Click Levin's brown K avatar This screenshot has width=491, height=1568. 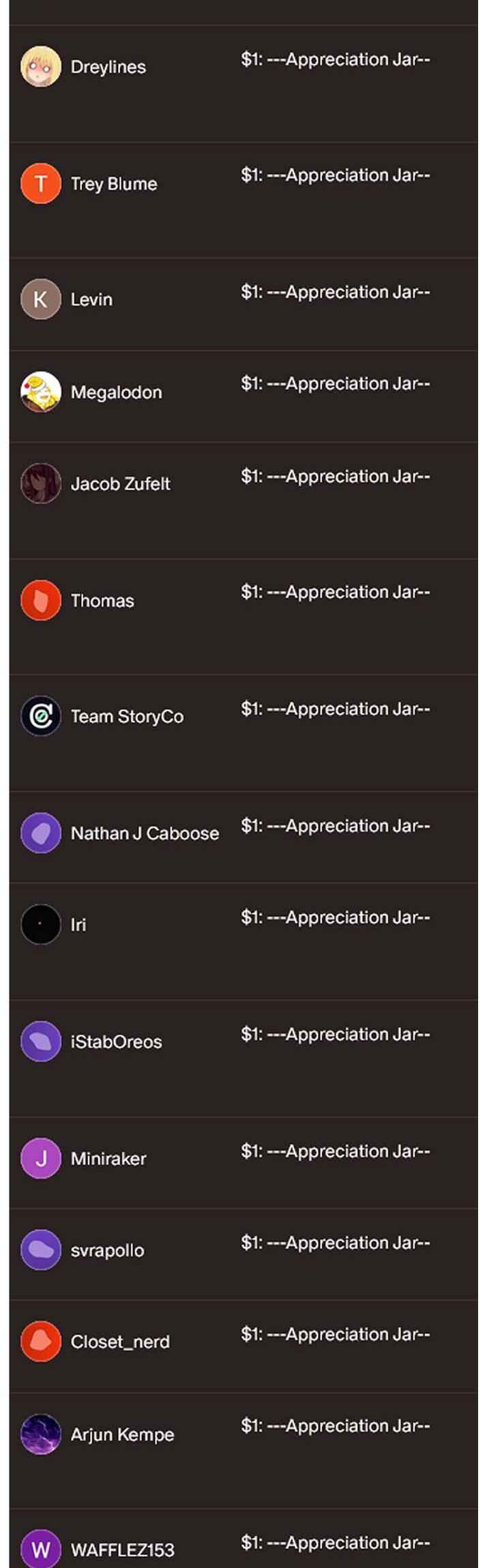(41, 299)
